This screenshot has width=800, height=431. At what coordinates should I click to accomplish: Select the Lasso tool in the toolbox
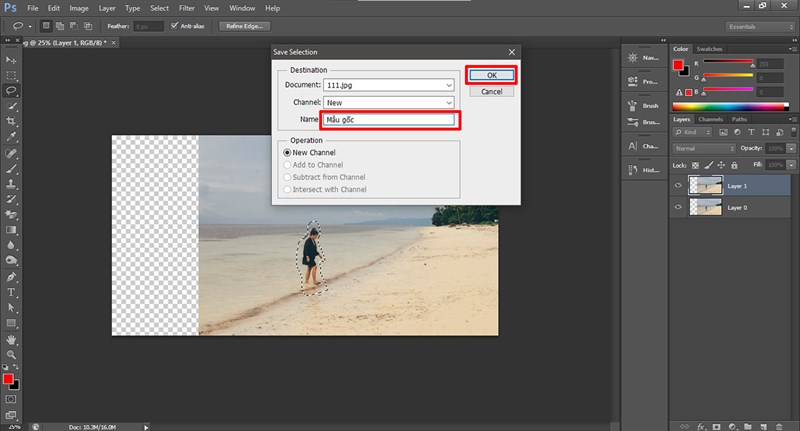click(11, 91)
